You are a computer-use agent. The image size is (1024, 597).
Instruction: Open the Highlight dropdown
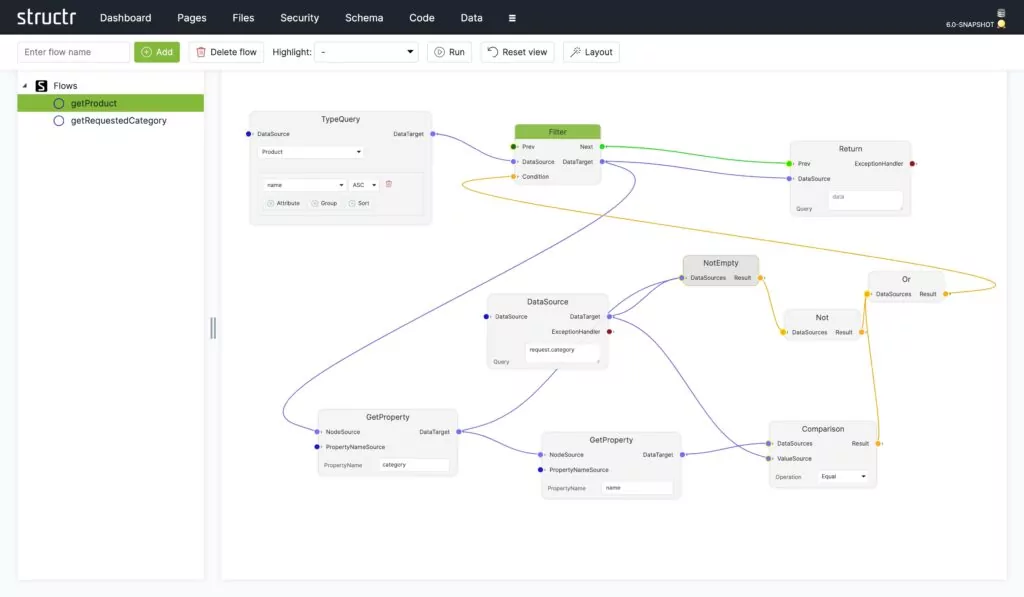[366, 52]
